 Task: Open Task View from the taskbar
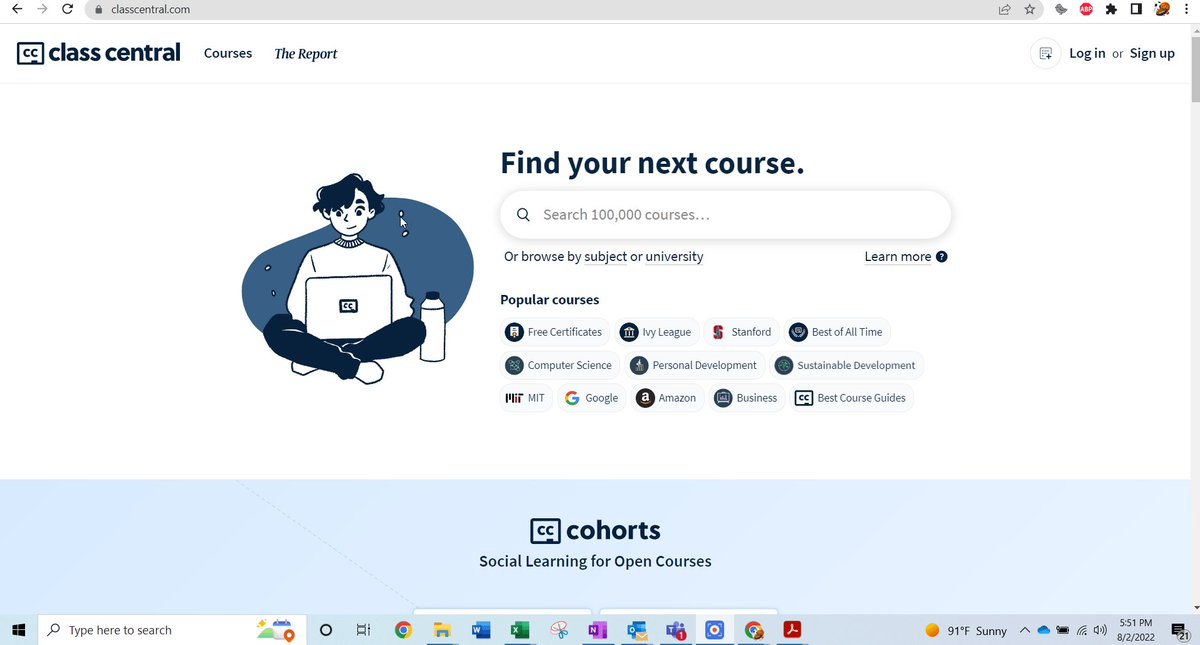[364, 630]
